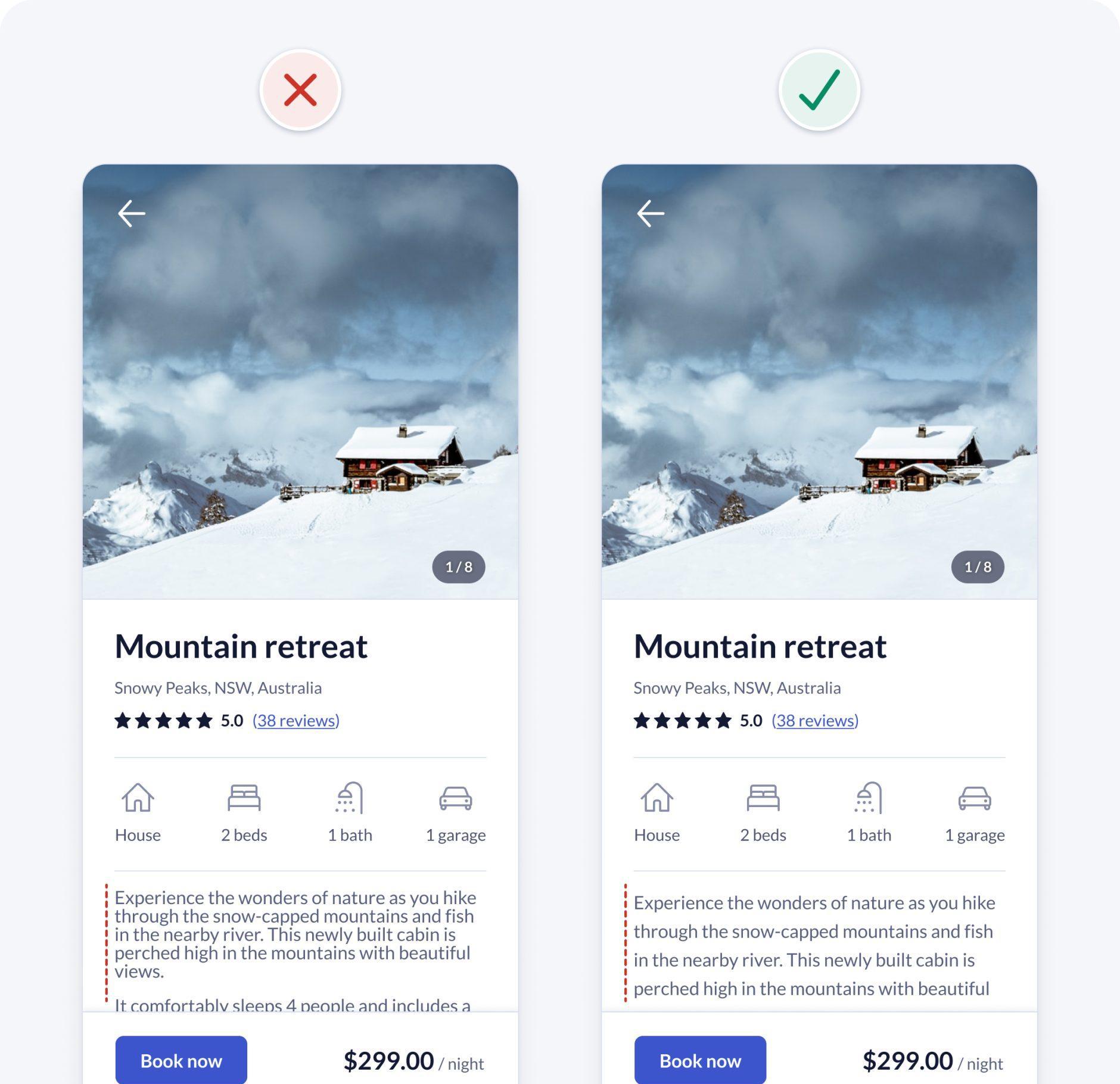Click the snowy cabin photo in the right mockup
1120x1084 pixels.
[819, 381]
